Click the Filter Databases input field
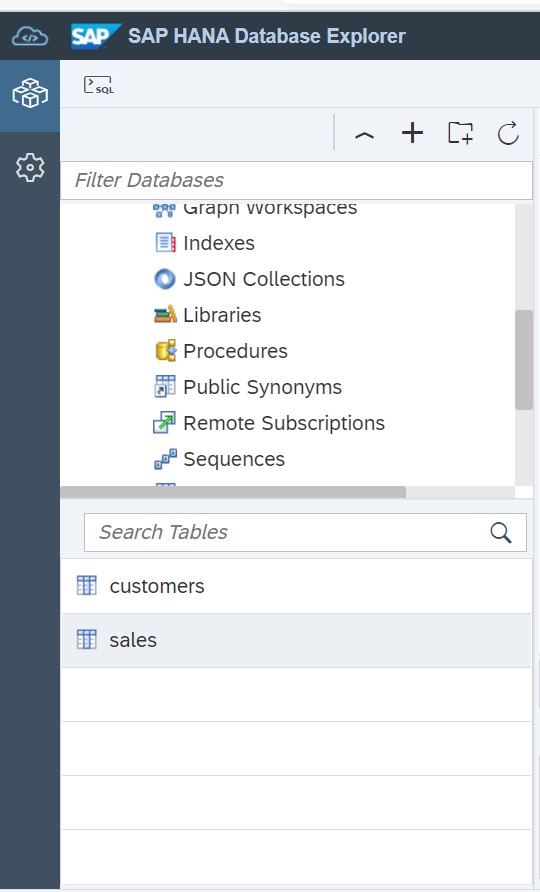Viewport: 540px width, 892px height. [296, 180]
